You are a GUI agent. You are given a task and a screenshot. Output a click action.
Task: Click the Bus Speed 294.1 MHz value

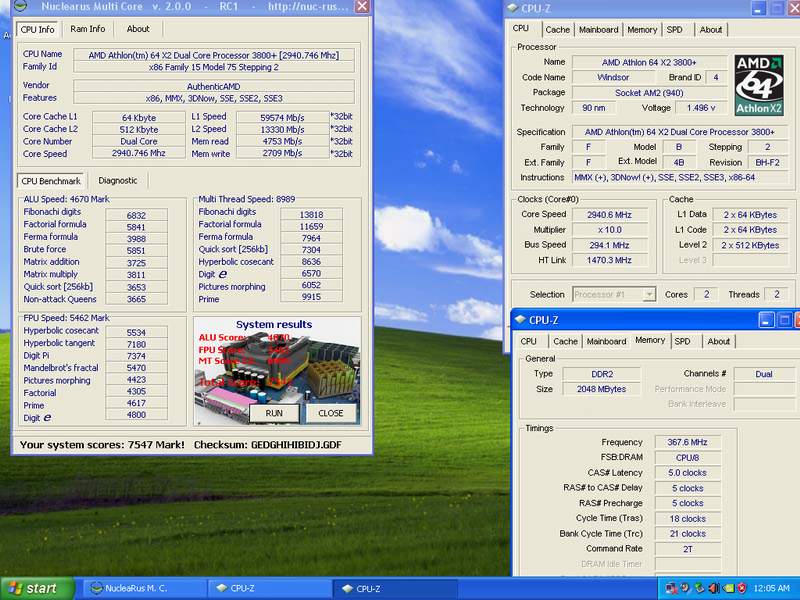pyautogui.click(x=609, y=245)
